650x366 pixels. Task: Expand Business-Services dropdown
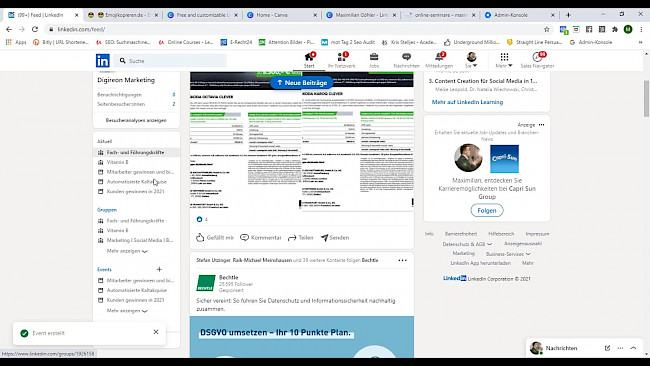coord(508,254)
